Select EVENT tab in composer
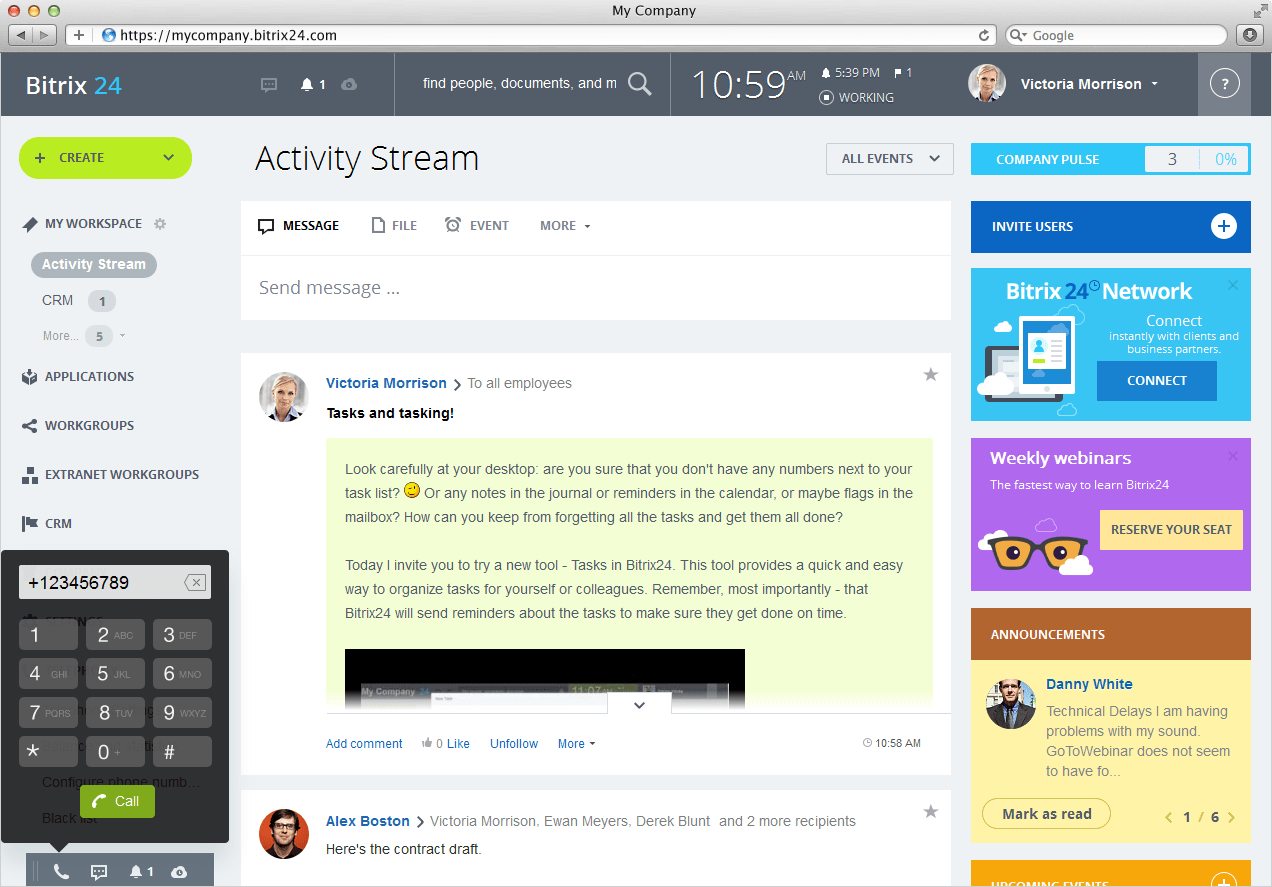Screen dimensions: 1272x887 pyautogui.click(x=477, y=226)
